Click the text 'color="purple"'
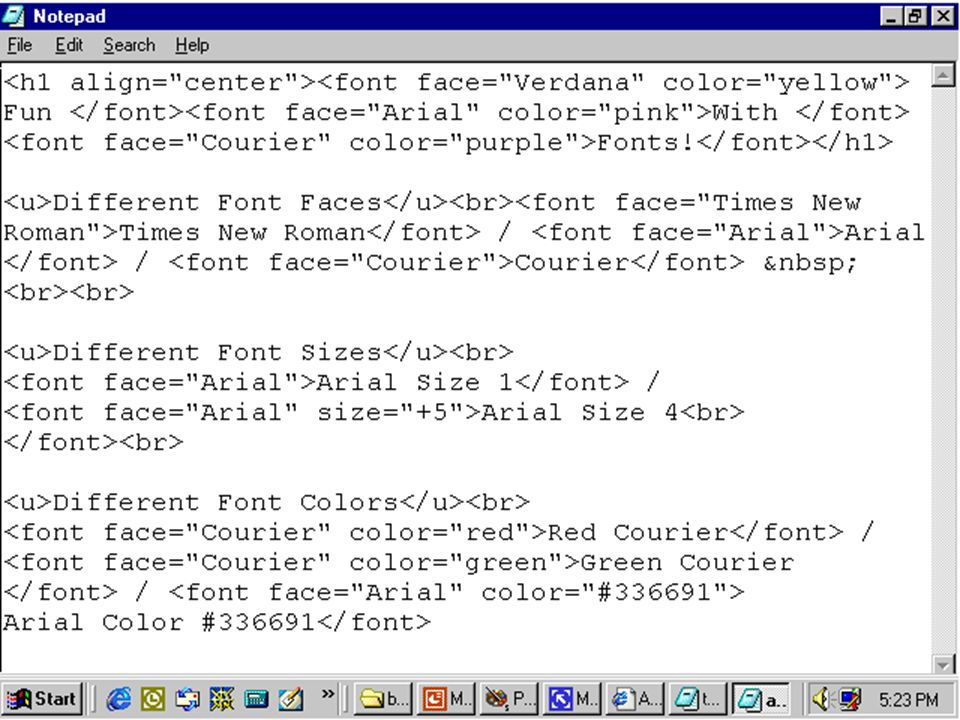 [465, 144]
